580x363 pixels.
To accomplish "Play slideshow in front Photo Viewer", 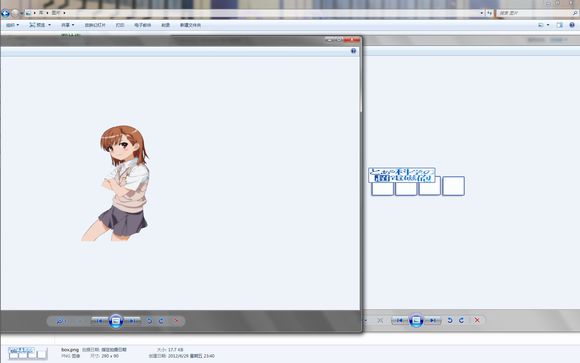I will point(116,321).
